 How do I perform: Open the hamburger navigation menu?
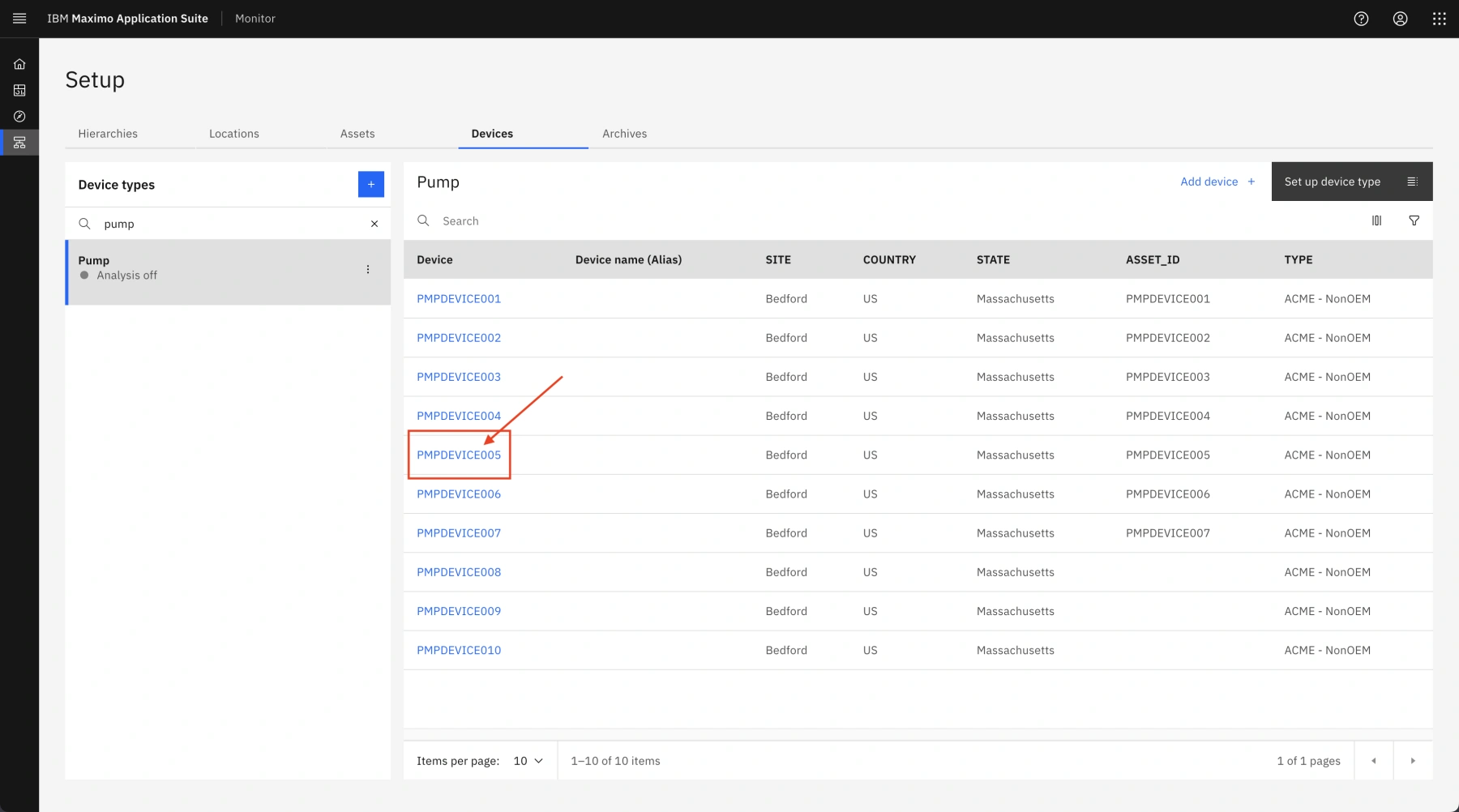tap(19, 19)
